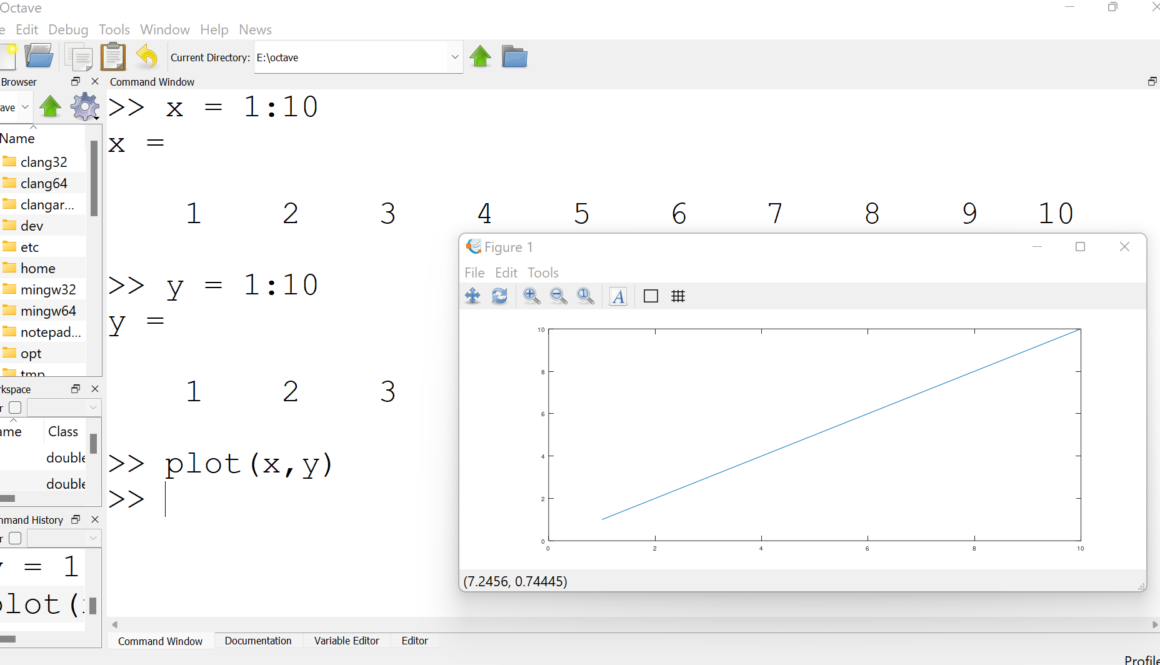
Task: Open File menu in Figure 1
Action: [474, 273]
